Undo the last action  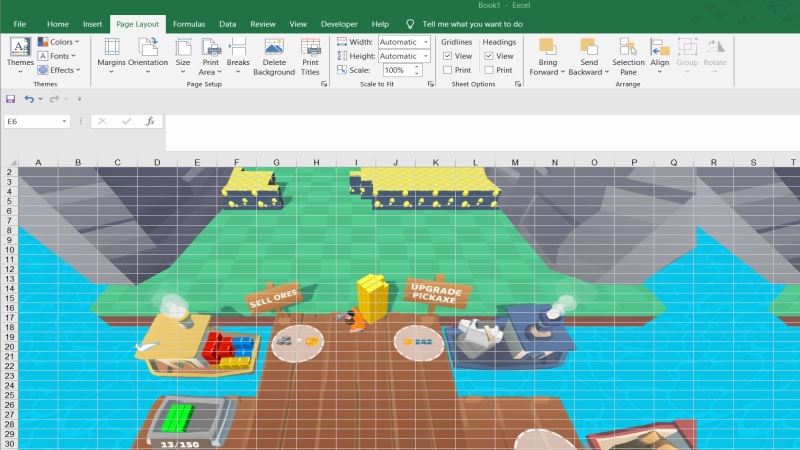pyautogui.click(x=29, y=99)
